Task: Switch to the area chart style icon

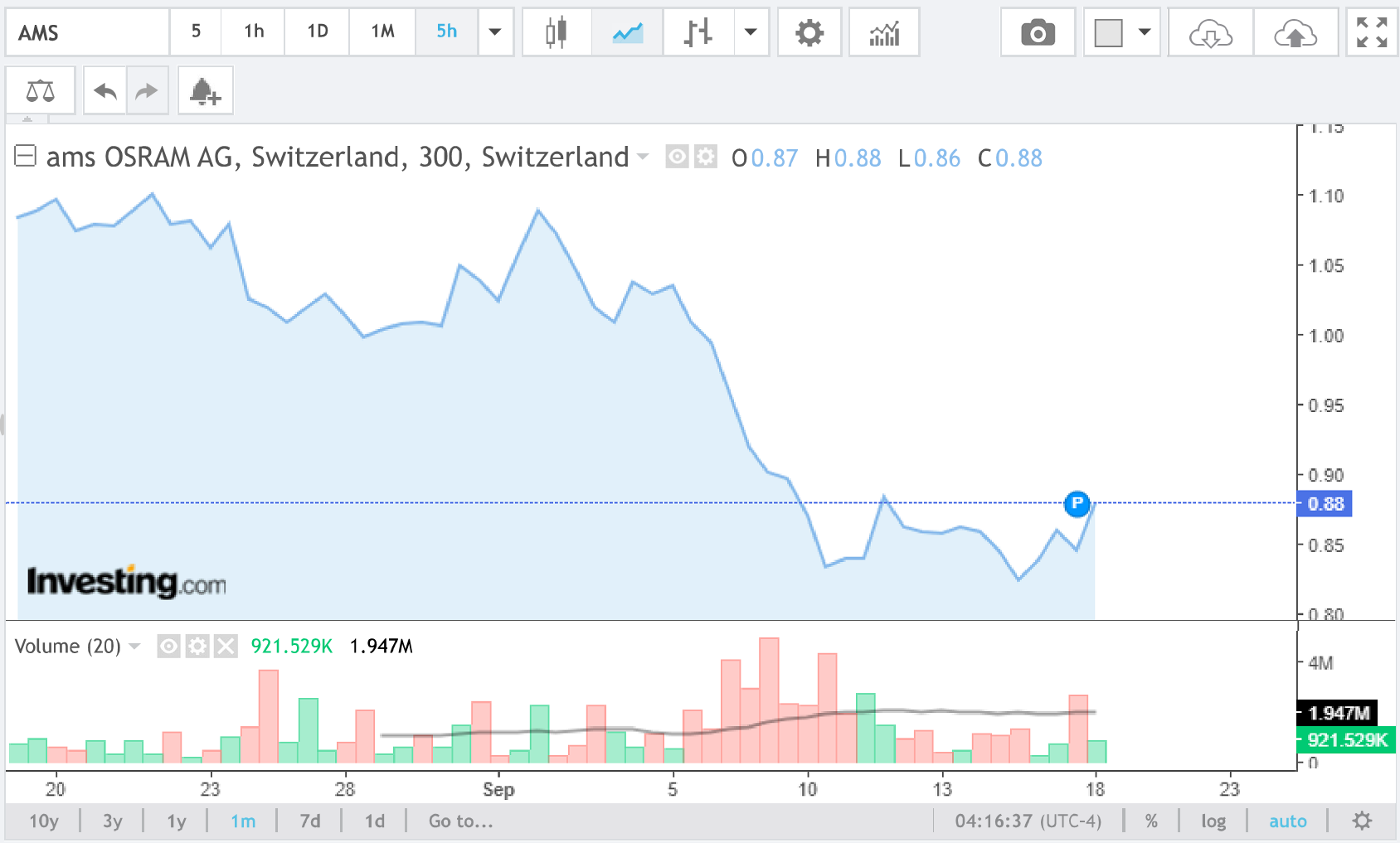Action: [627, 32]
